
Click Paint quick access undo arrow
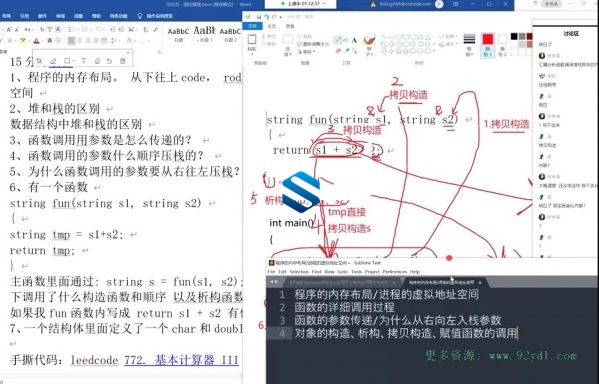point(267,17)
